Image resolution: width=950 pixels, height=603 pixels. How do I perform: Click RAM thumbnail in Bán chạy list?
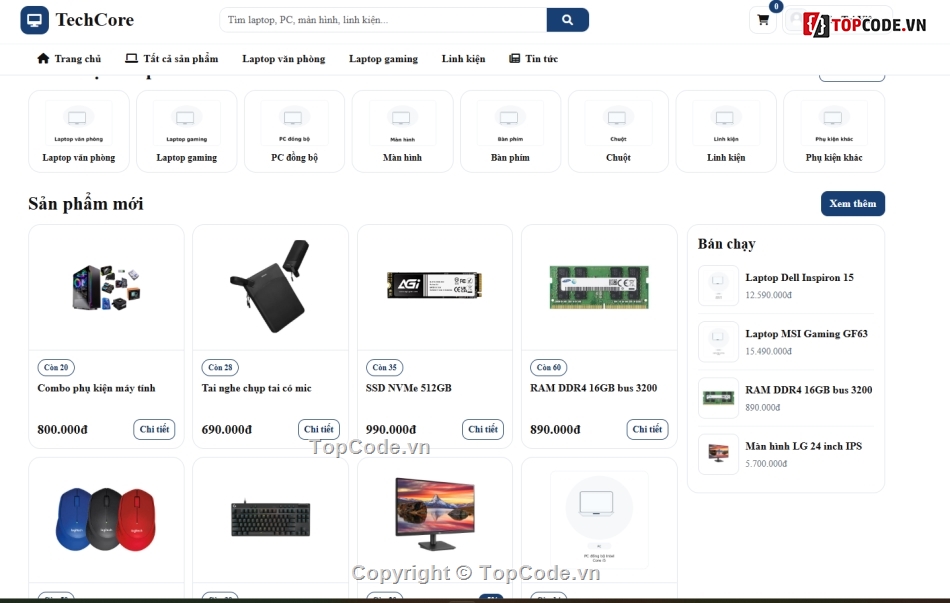tap(719, 398)
